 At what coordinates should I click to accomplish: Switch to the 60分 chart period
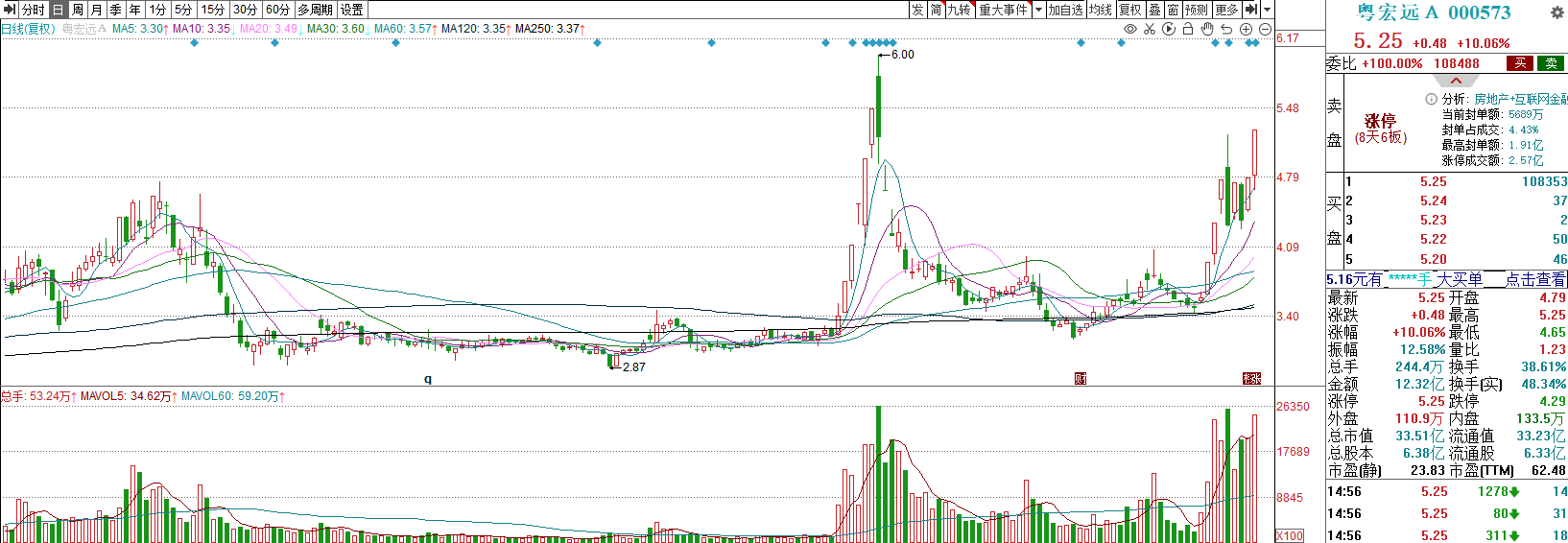pos(278,10)
